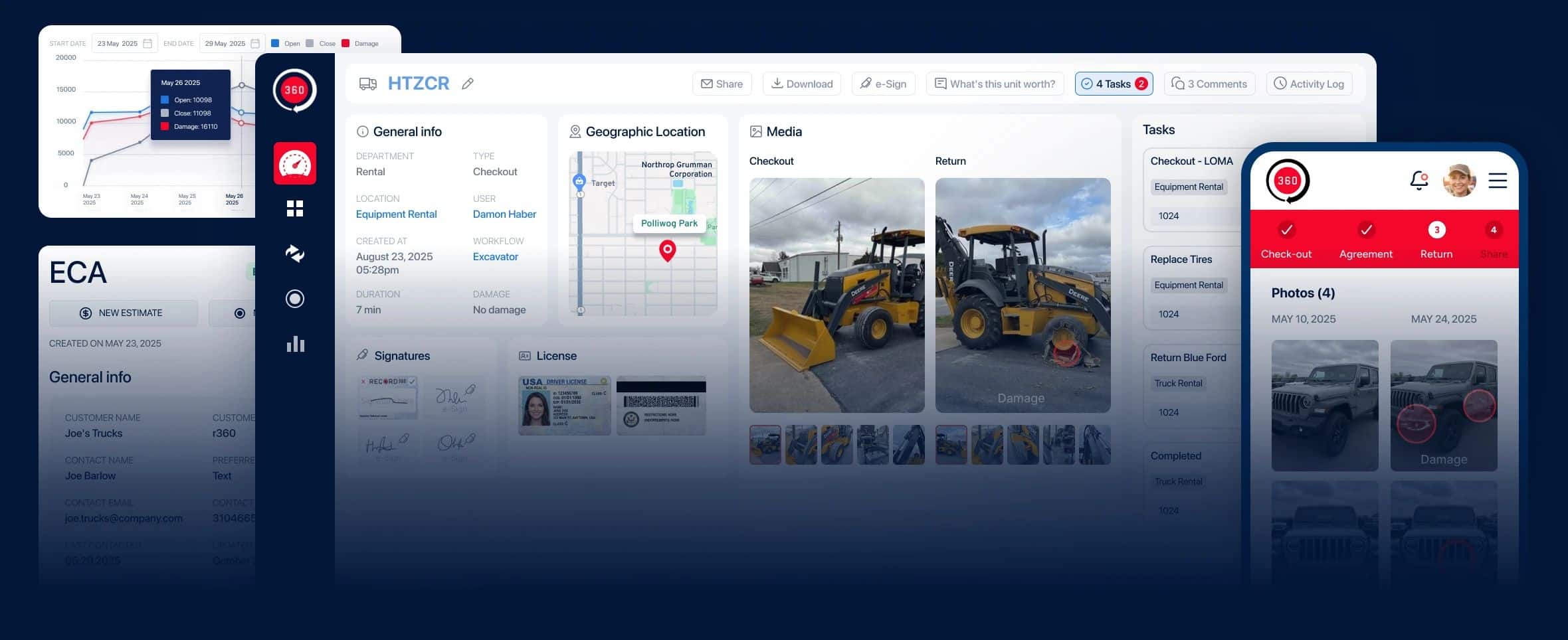The image size is (1568, 640).
Task: Select the large Return damage backhoe photo
Action: point(1022,295)
